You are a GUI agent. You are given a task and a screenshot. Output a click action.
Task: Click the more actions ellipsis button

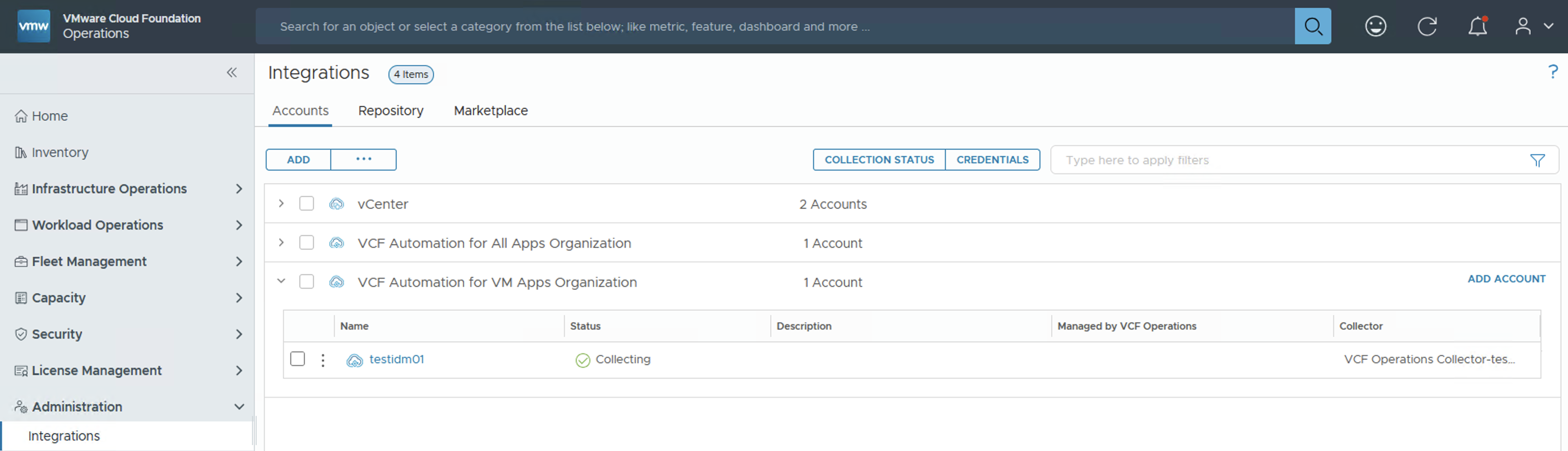point(363,160)
